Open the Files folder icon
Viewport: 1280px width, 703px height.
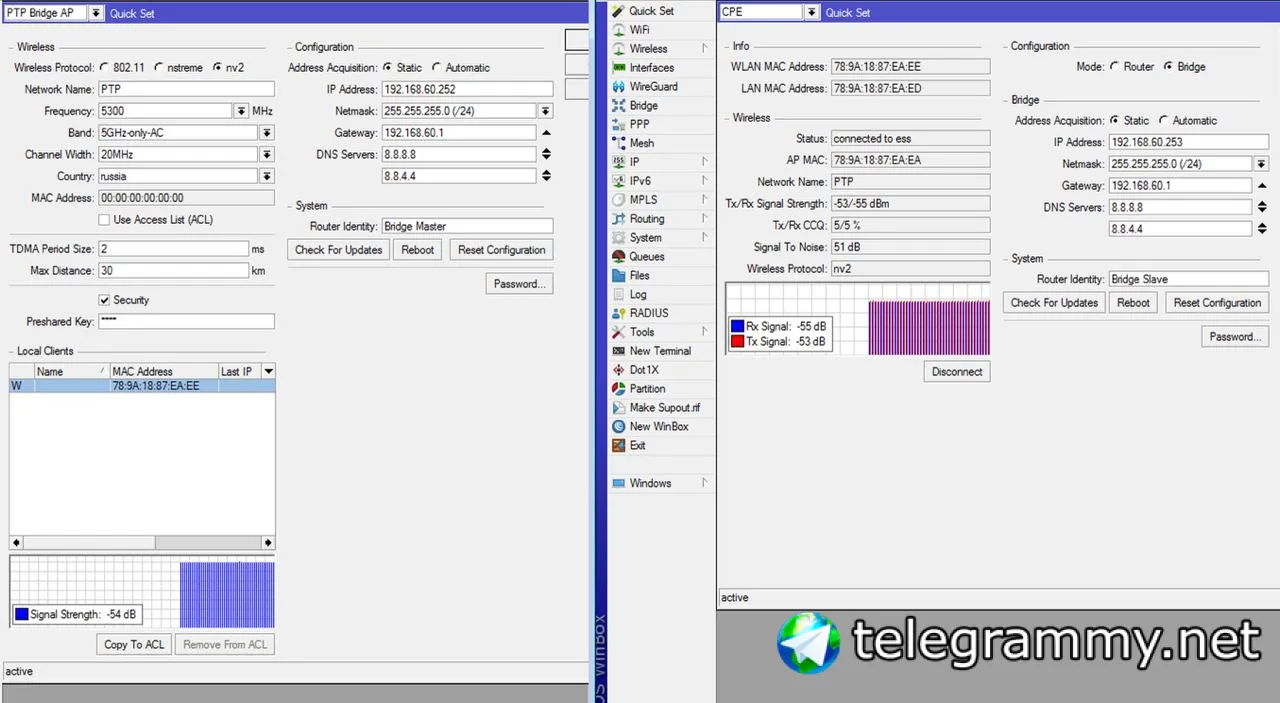619,276
